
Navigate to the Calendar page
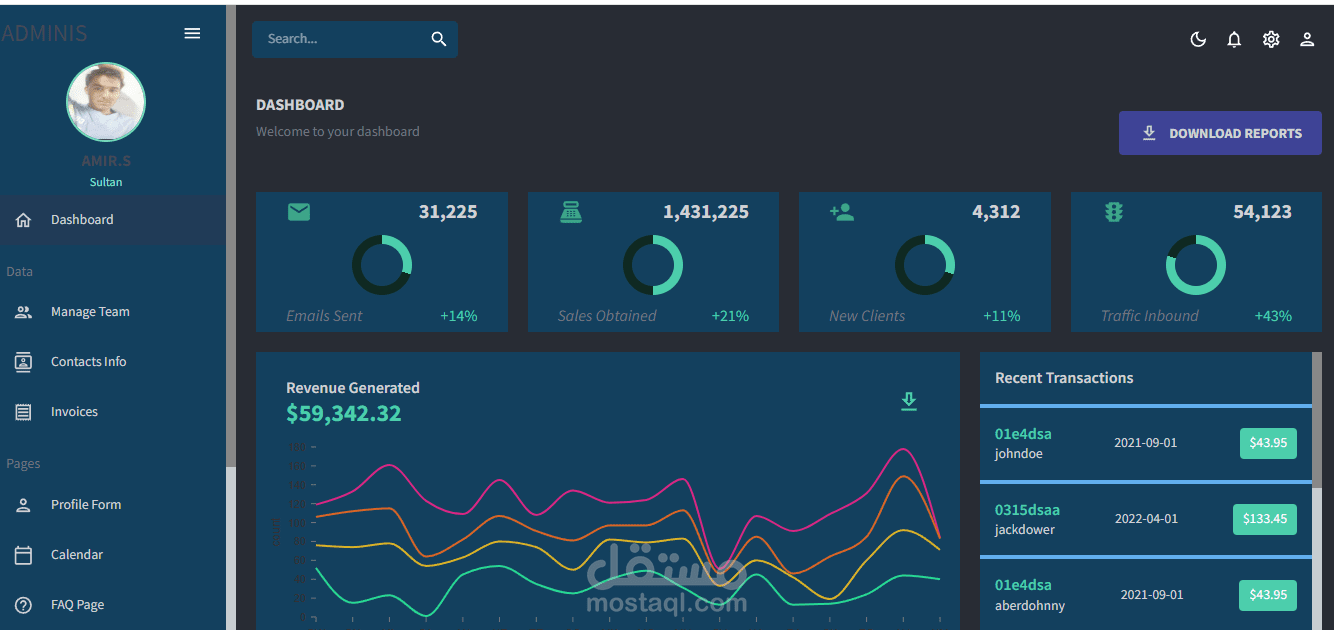point(113,555)
